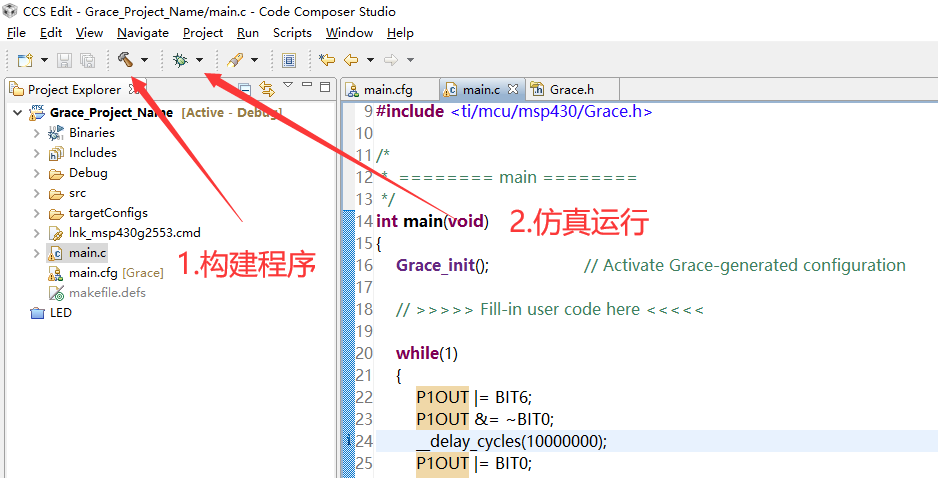The image size is (938, 478).
Task: Open the Search dropdown arrow
Action: [254, 60]
